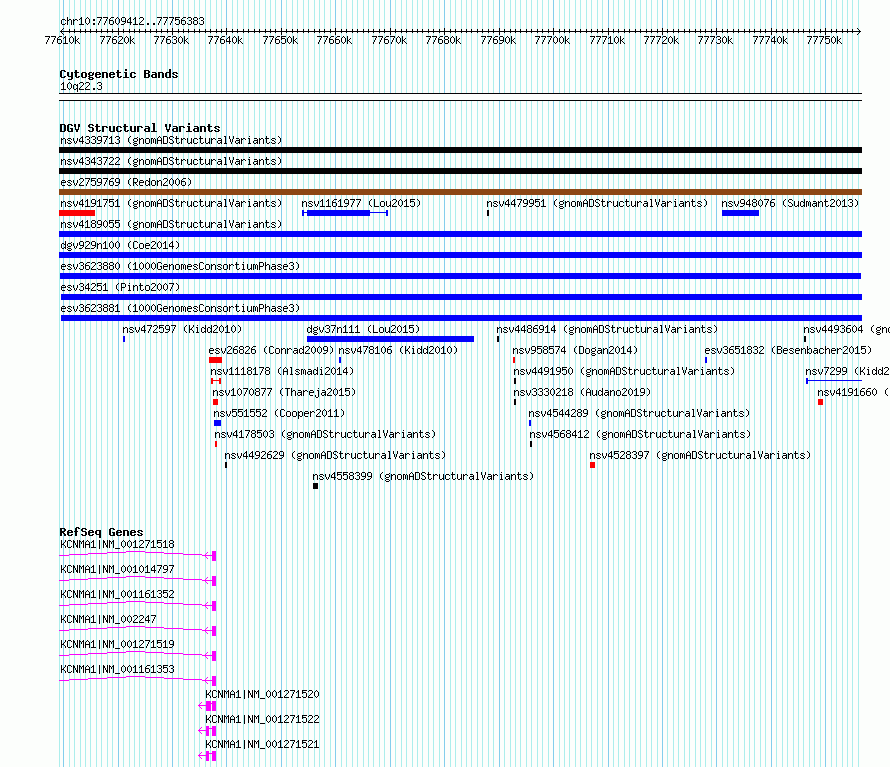Screen dimensions: 890x767
Task: Click the esv34251 (Pinto2007) label
Action: [120, 287]
